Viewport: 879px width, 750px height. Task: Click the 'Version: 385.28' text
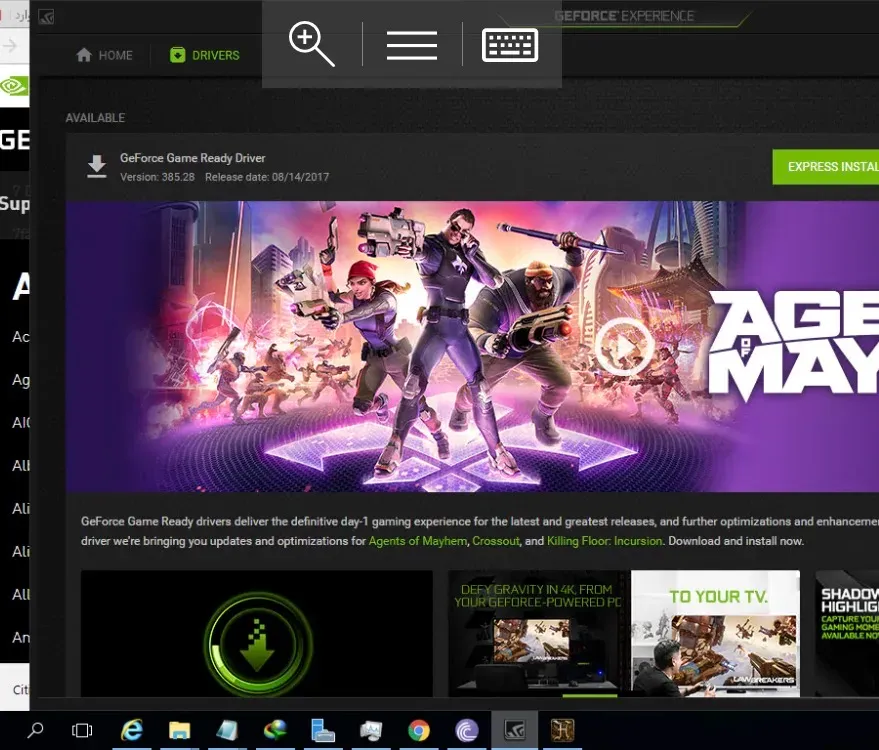(157, 177)
